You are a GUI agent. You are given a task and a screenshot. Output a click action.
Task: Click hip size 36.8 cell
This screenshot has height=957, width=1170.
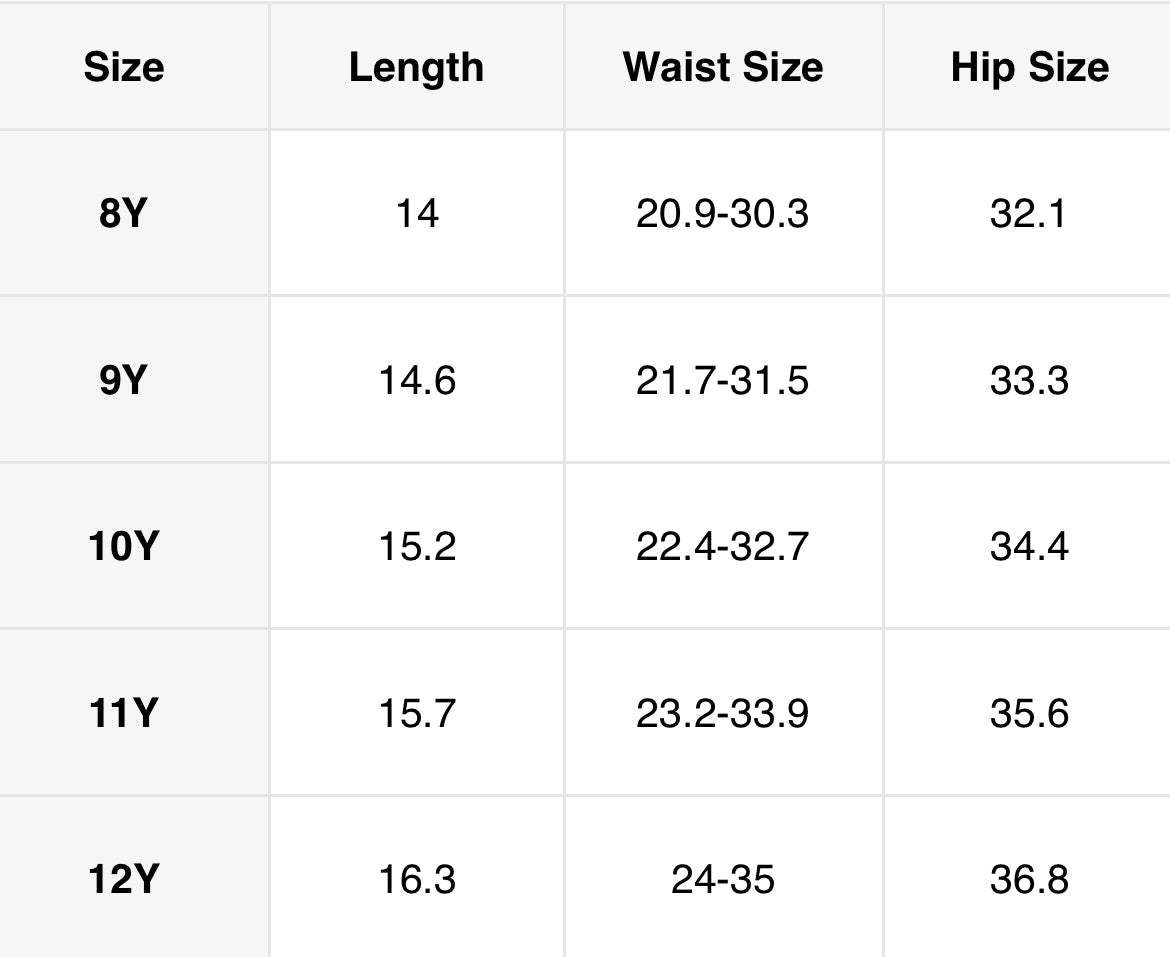coord(1029,880)
